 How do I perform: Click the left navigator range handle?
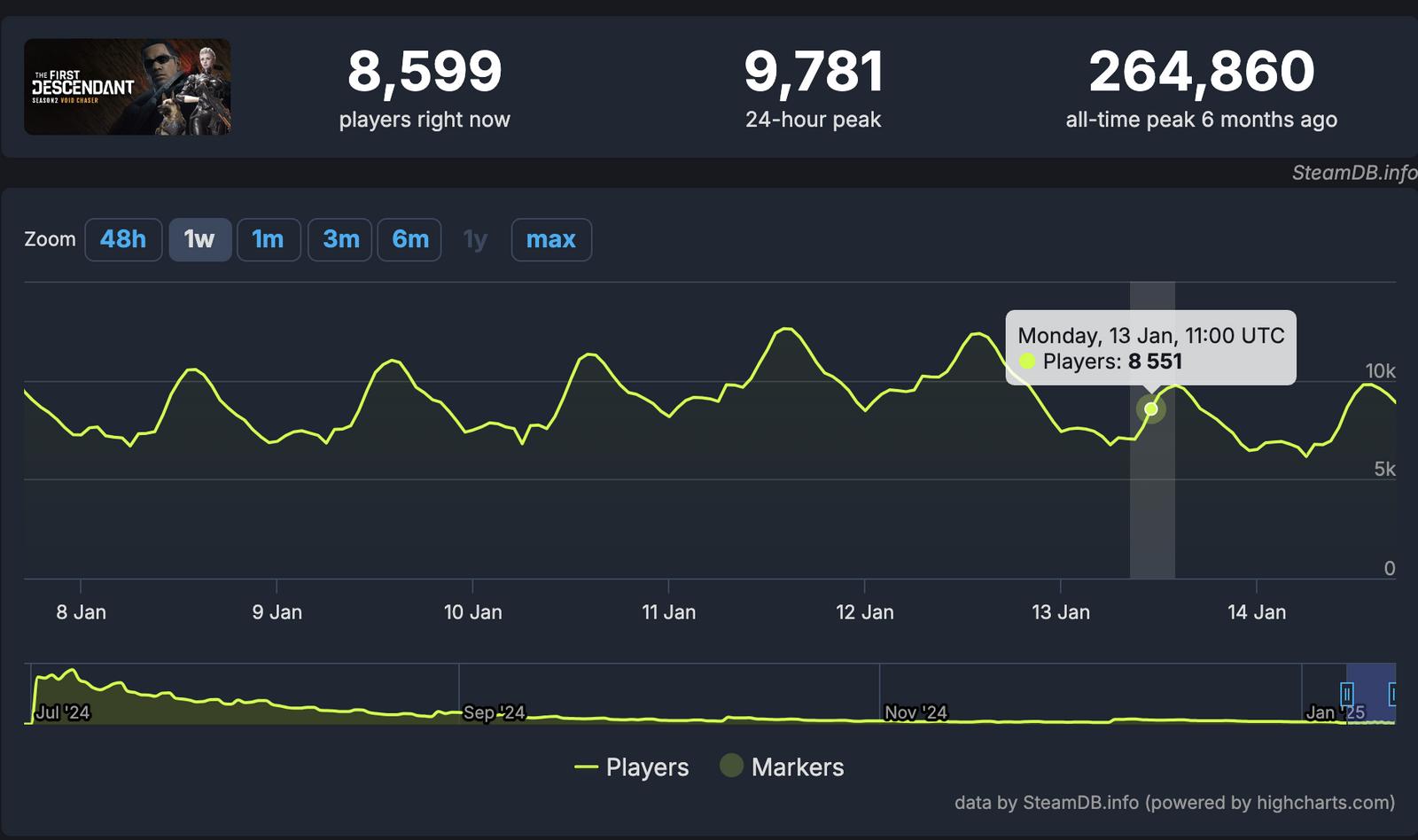tap(1346, 693)
